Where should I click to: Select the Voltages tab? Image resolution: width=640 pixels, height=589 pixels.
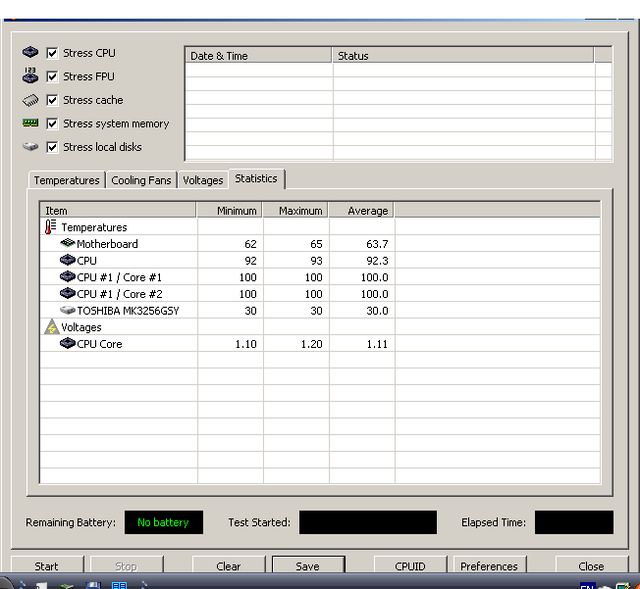click(x=203, y=180)
